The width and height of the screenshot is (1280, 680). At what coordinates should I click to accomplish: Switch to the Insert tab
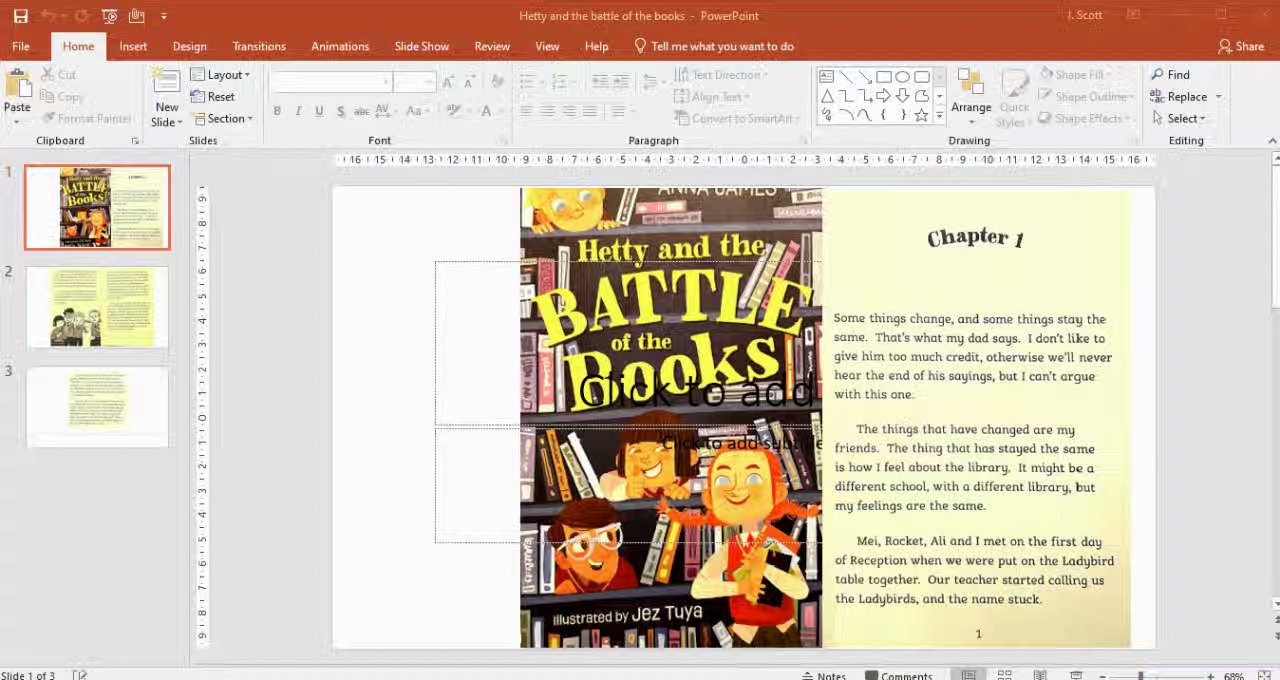pos(133,46)
